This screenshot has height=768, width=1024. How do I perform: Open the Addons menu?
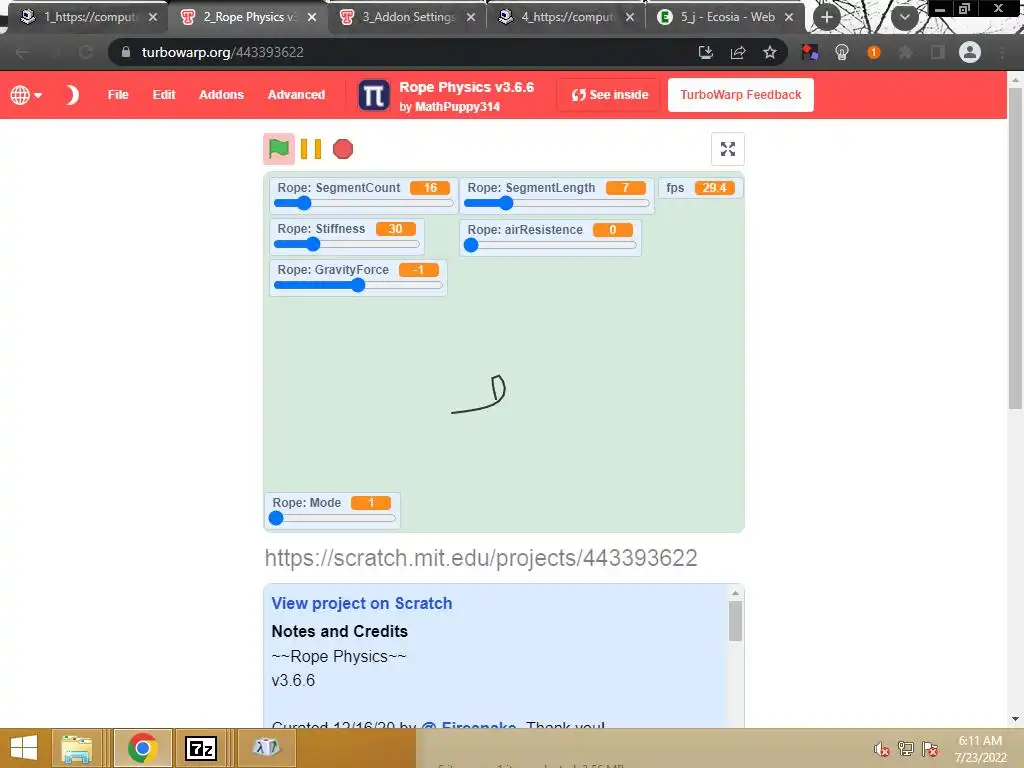coord(221,95)
